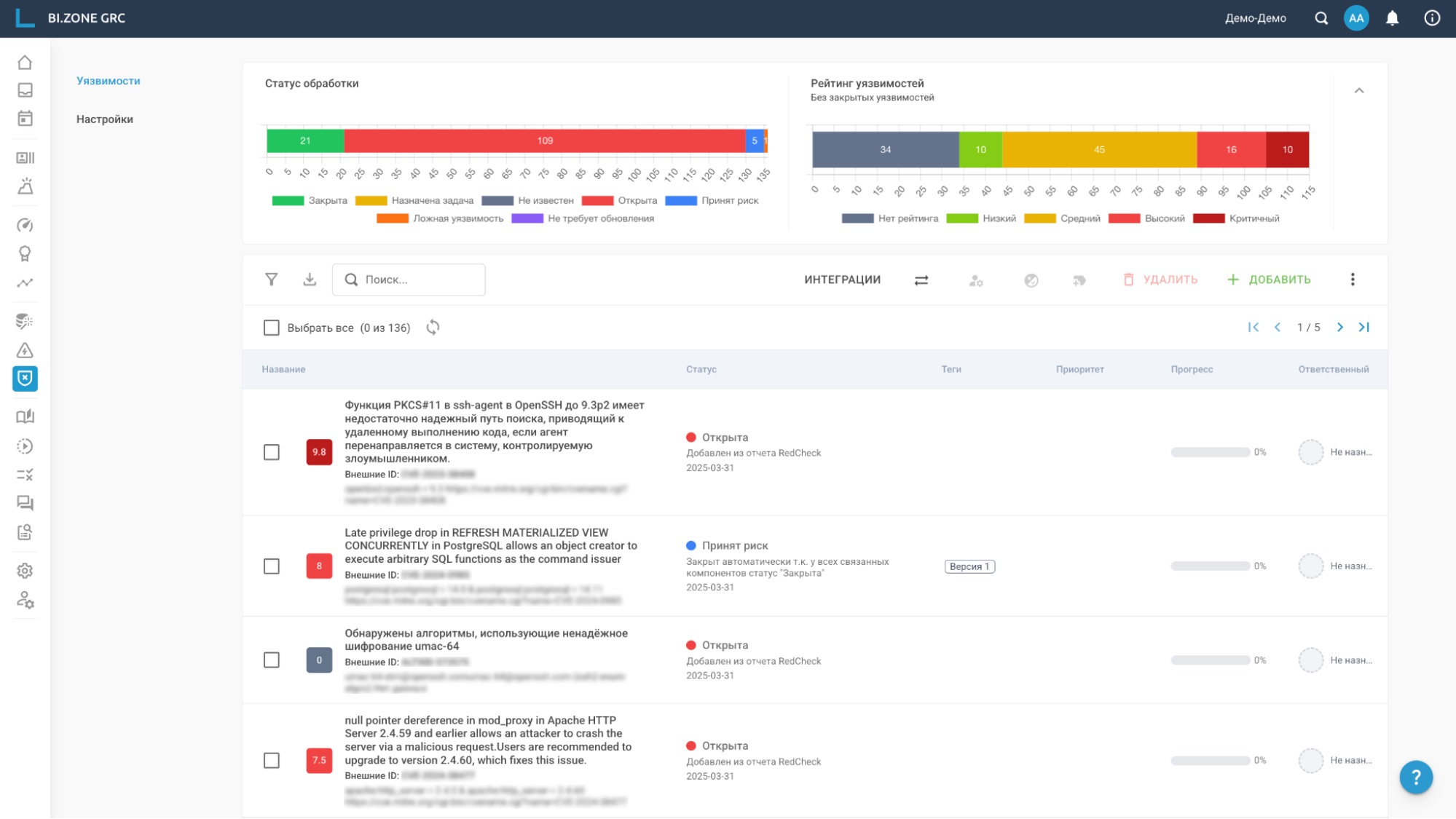
Task: Click the ДОБАВИТЬ button
Action: (1269, 280)
